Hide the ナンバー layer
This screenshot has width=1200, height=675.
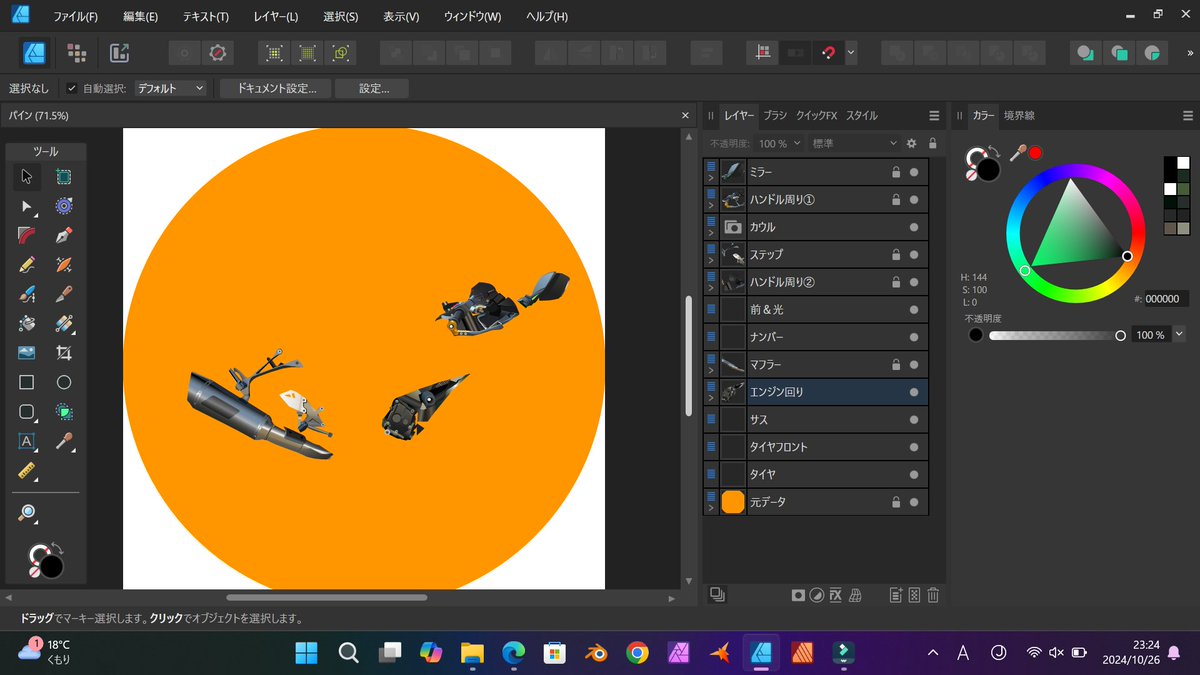[914, 337]
